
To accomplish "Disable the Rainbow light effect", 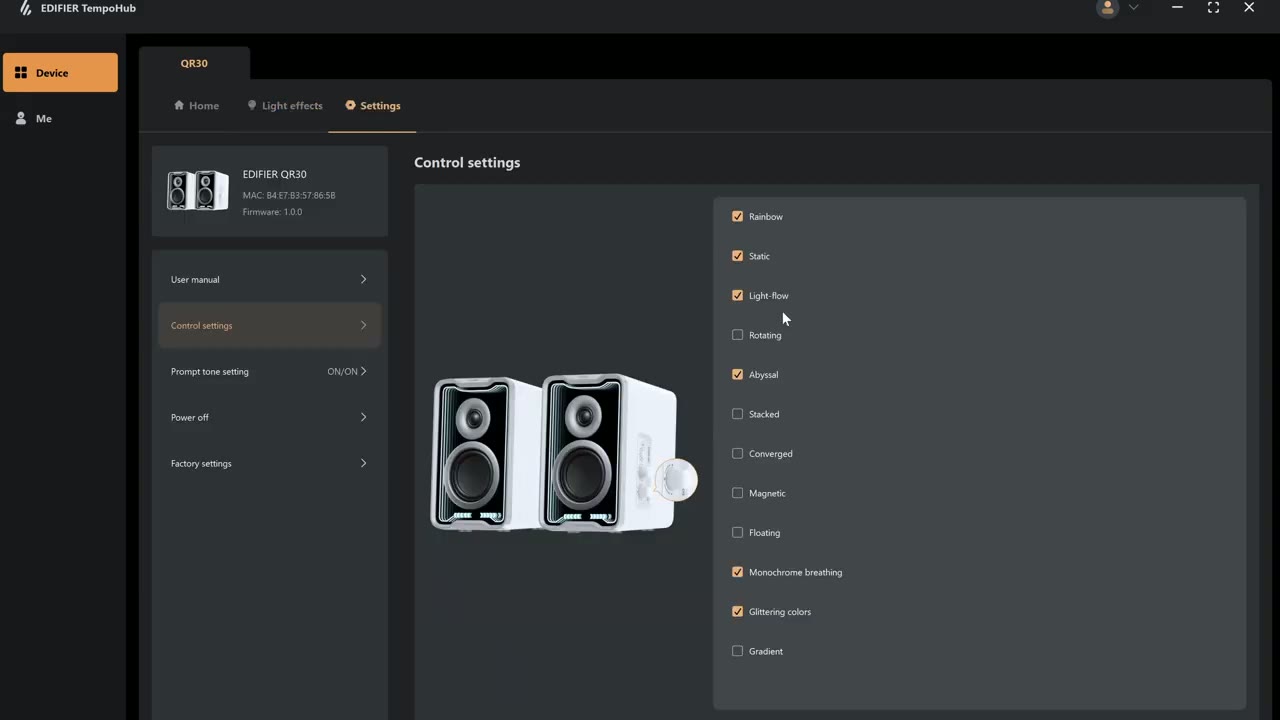I will tap(737, 216).
